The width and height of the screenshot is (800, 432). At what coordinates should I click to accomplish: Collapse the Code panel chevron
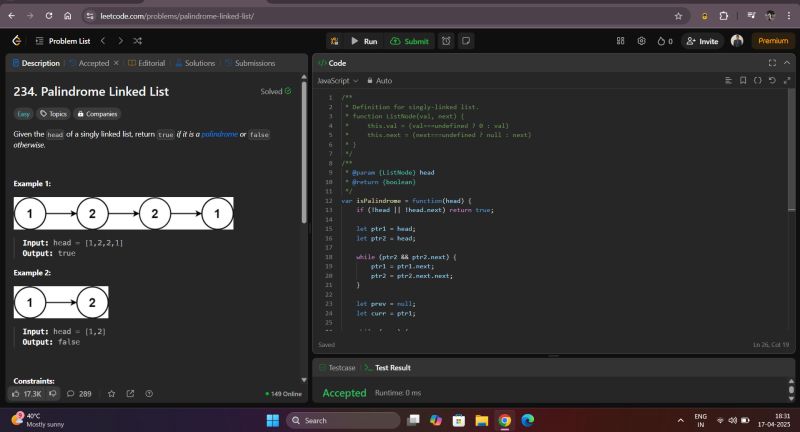(787, 63)
